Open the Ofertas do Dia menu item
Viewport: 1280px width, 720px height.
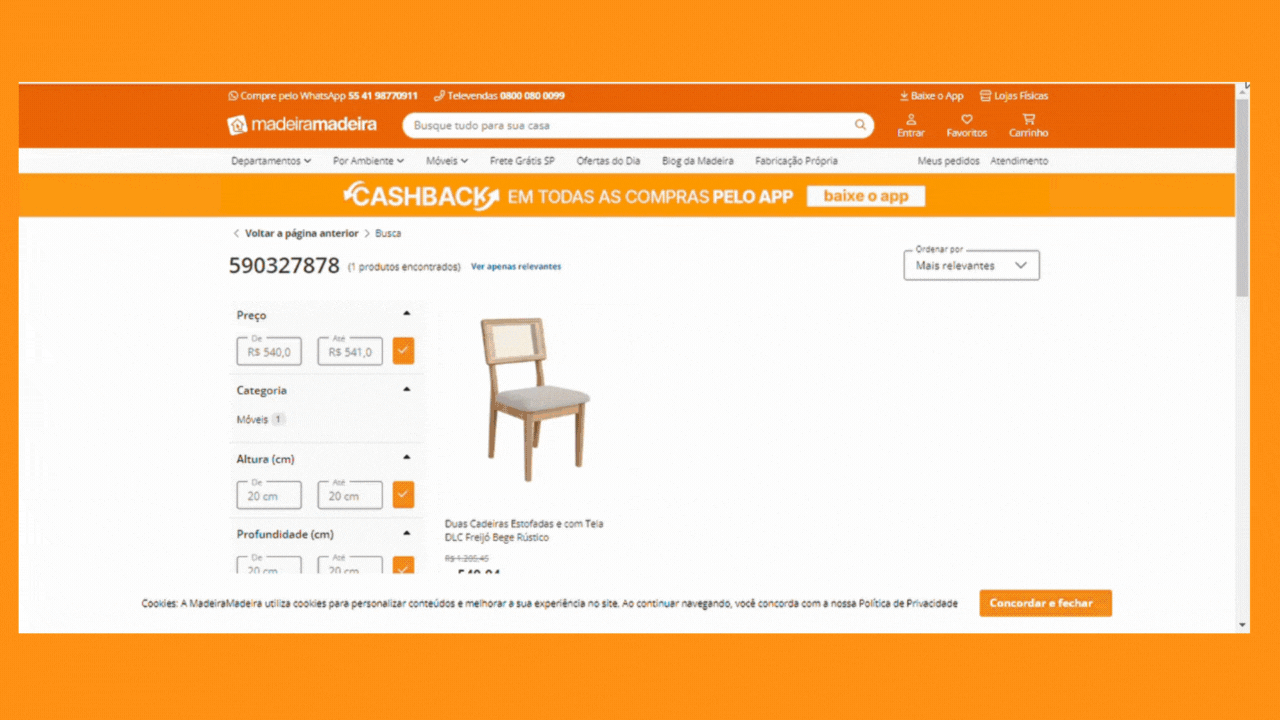pyautogui.click(x=608, y=161)
